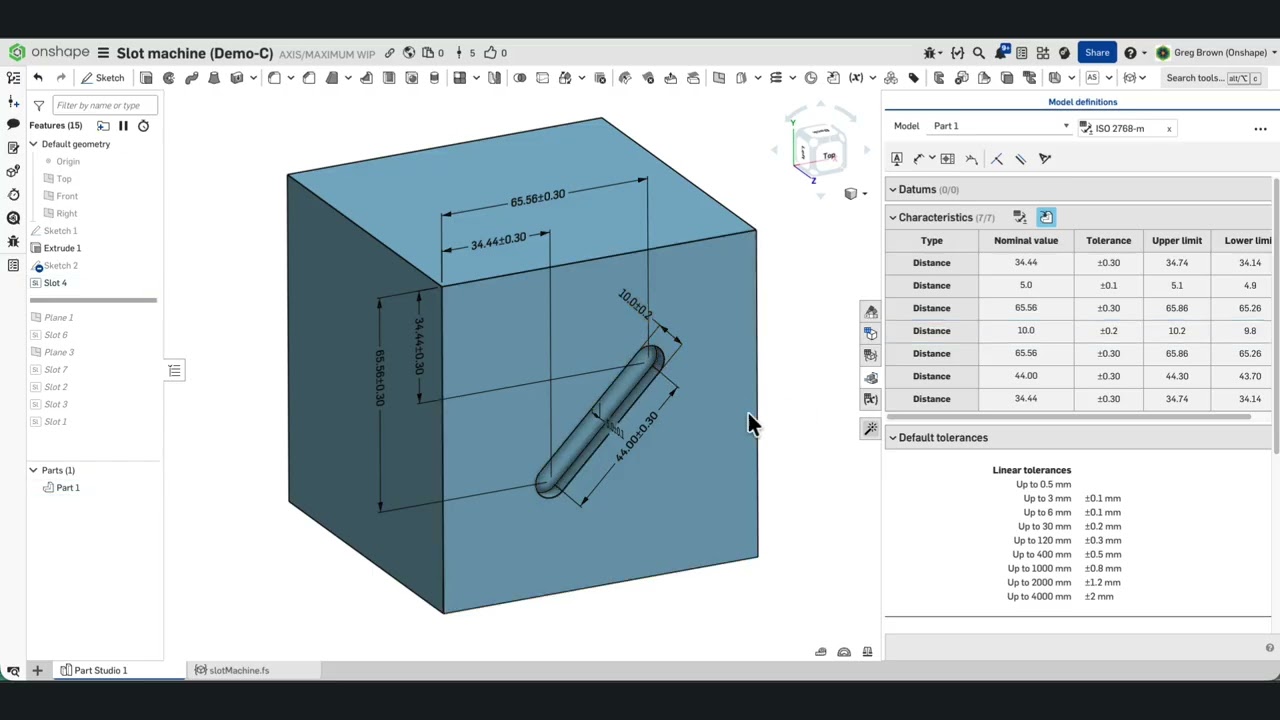Click the Characteristics tolerance settings icon
Image resolution: width=1280 pixels, height=720 pixels.
[x=1019, y=217]
